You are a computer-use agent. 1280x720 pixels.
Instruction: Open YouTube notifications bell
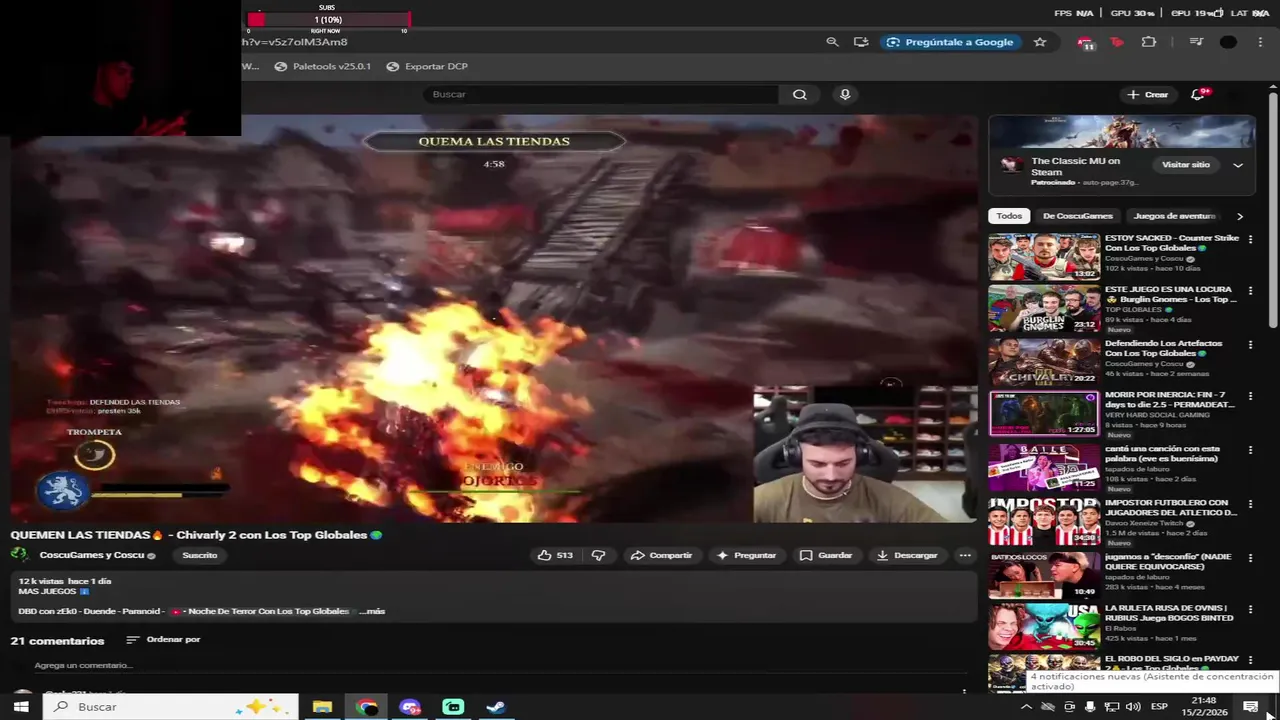[x=1198, y=94]
